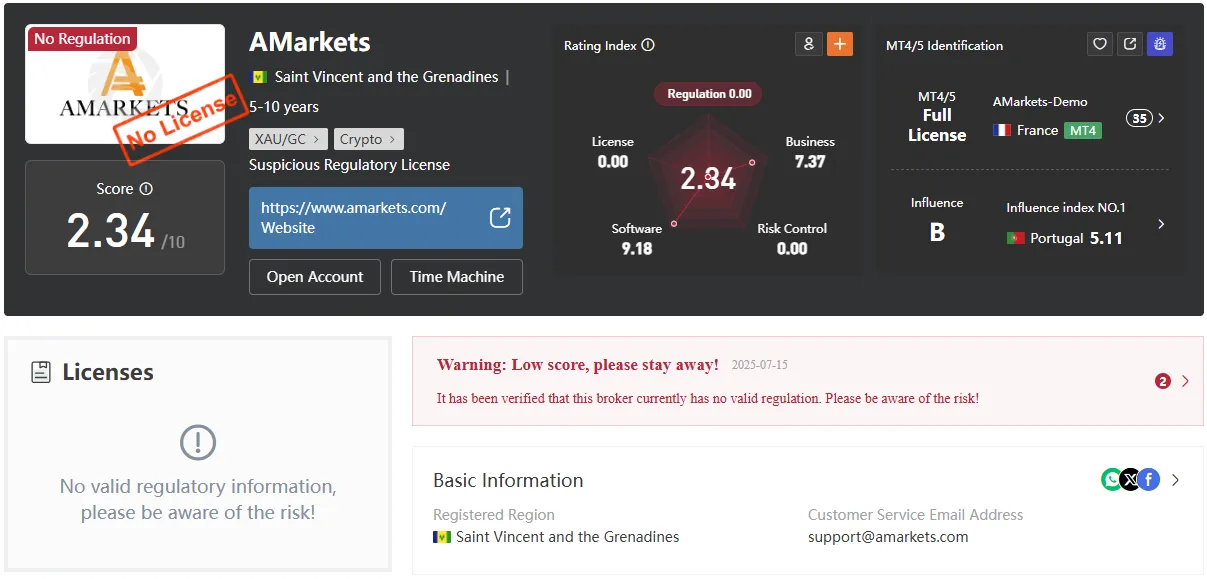Click the Risk Control 0.00 rating
1207x579 pixels.
click(792, 239)
